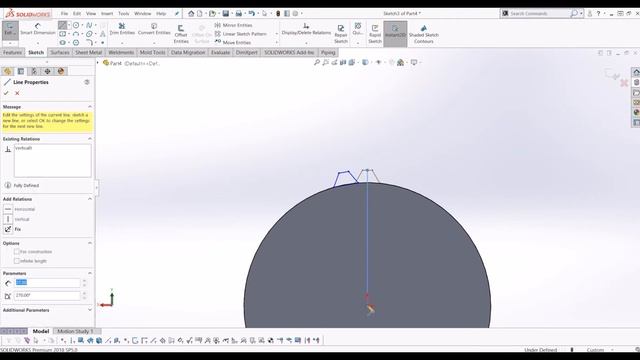
Task: Expand the Part4 tree item in the viewport
Action: pyautogui.click(x=98, y=63)
